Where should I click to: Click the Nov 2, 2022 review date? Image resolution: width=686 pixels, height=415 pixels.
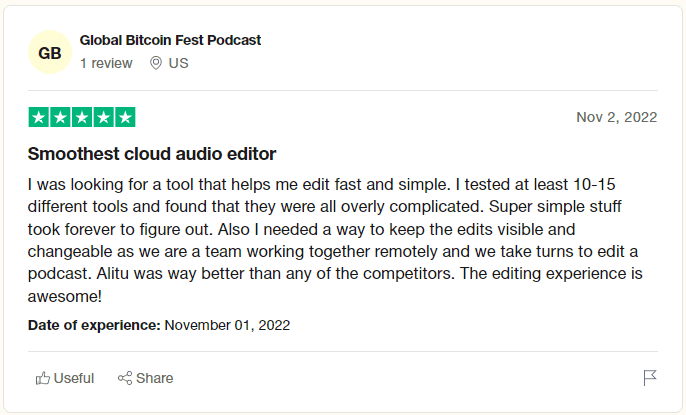pos(616,117)
